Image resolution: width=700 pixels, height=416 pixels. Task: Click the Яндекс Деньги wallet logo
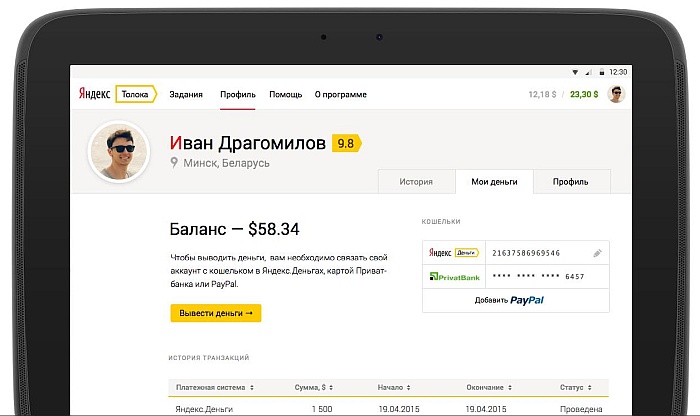pyautogui.click(x=453, y=253)
